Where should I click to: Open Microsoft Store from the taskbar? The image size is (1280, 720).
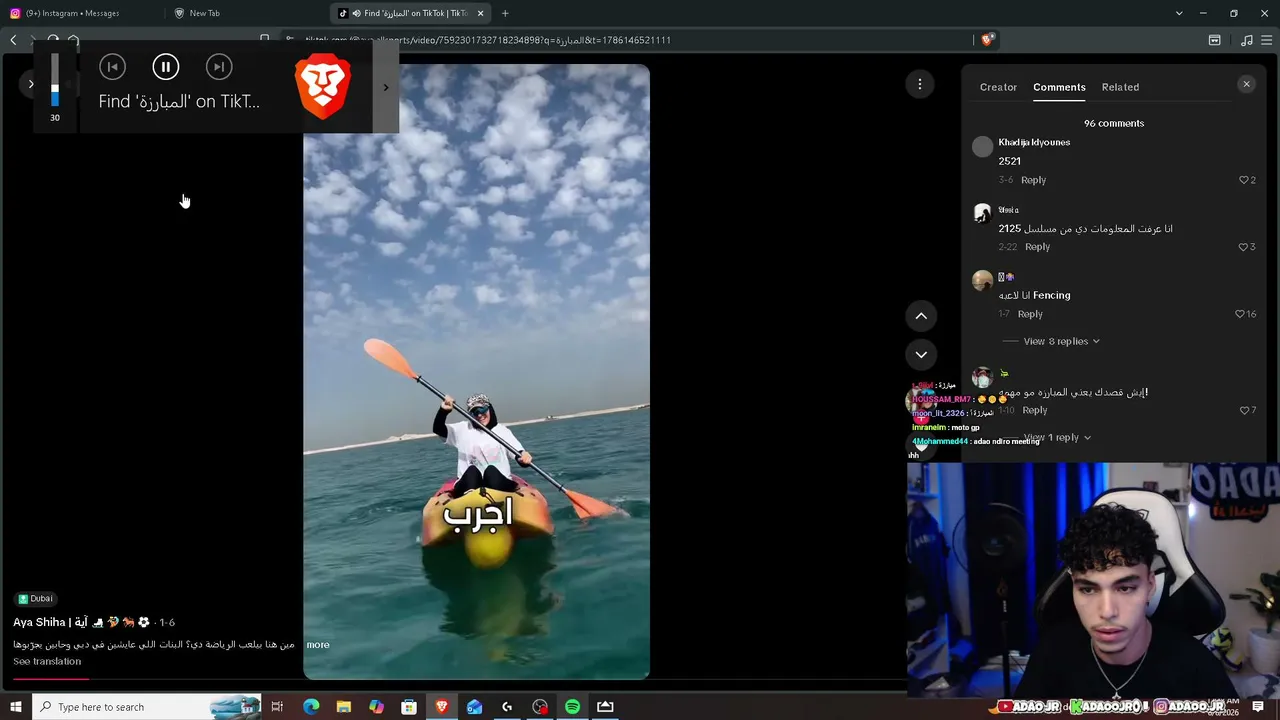click(409, 707)
